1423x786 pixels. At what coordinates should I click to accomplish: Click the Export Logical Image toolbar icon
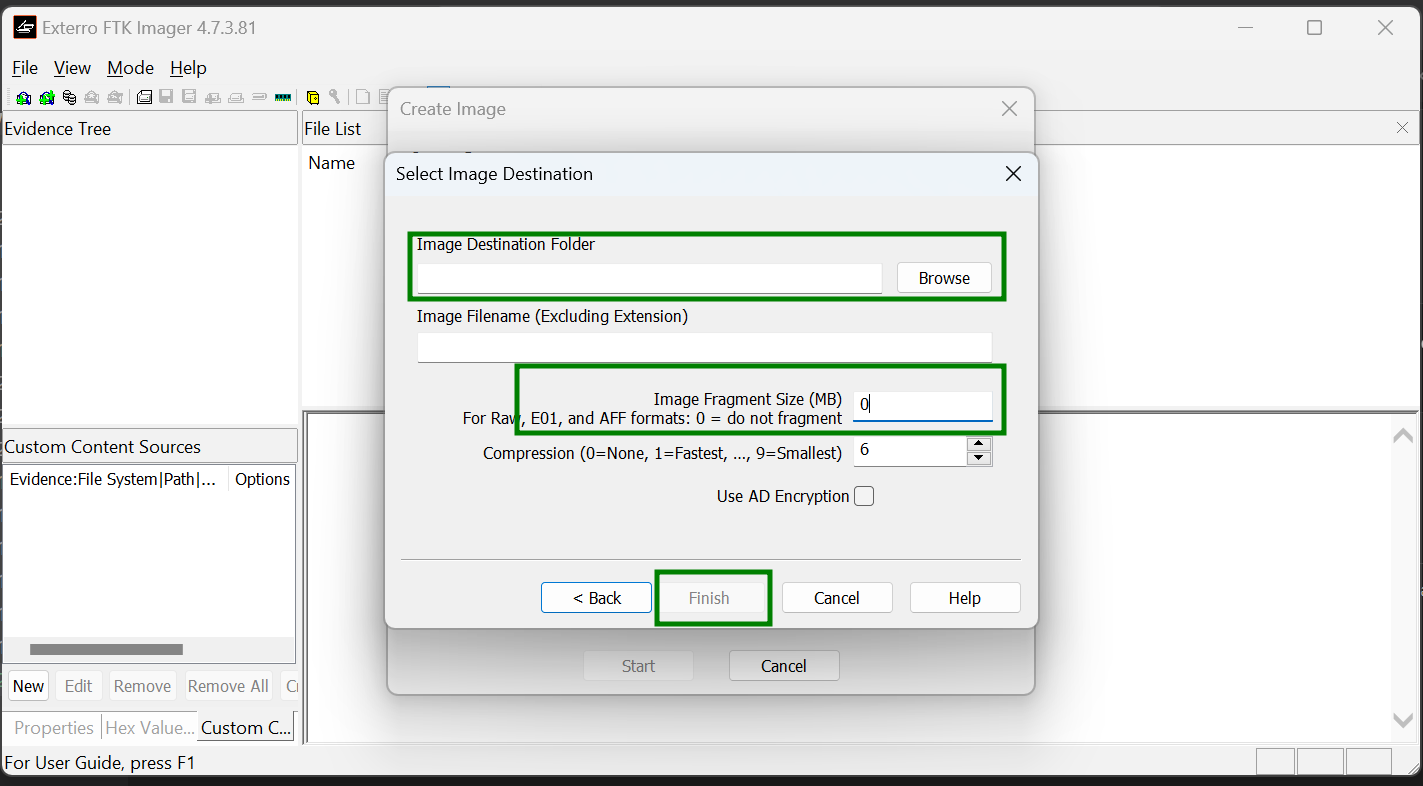click(x=189, y=97)
